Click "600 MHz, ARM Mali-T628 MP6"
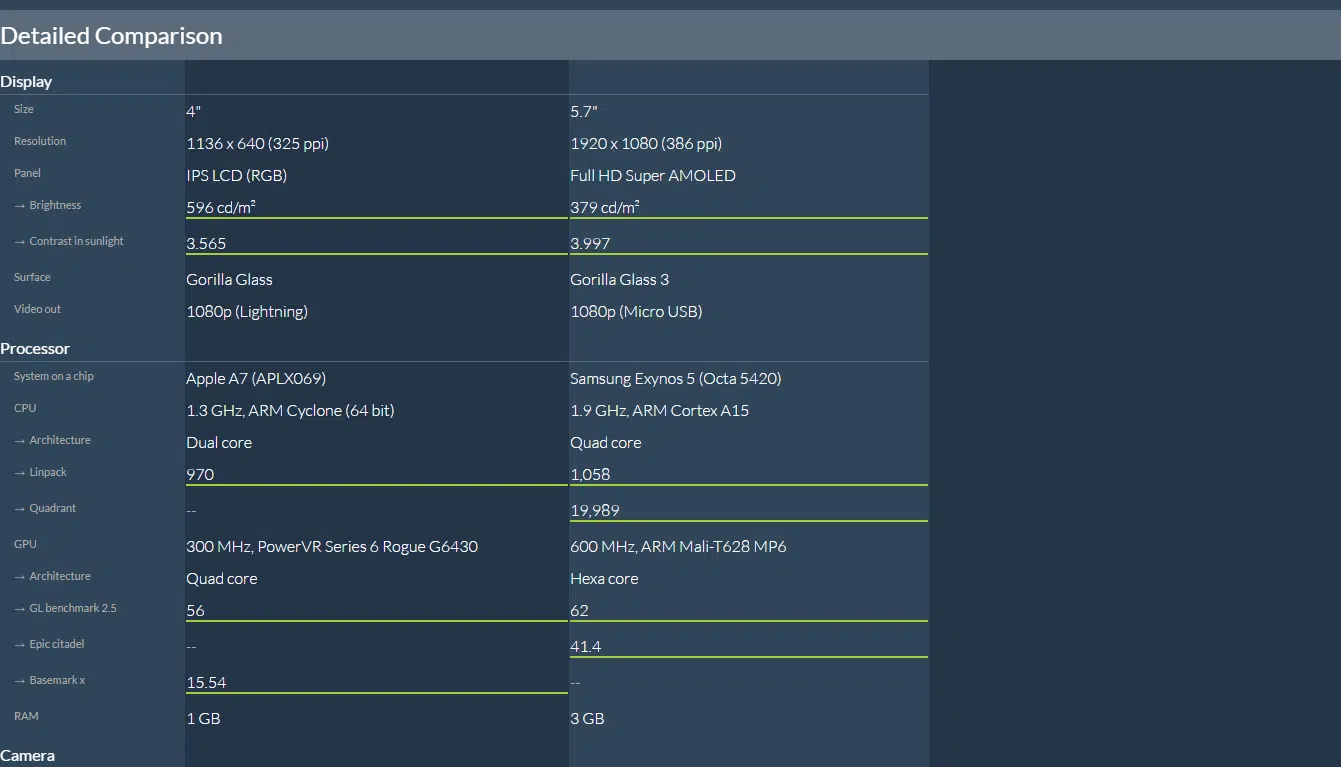The image size is (1341, 767). (678, 546)
